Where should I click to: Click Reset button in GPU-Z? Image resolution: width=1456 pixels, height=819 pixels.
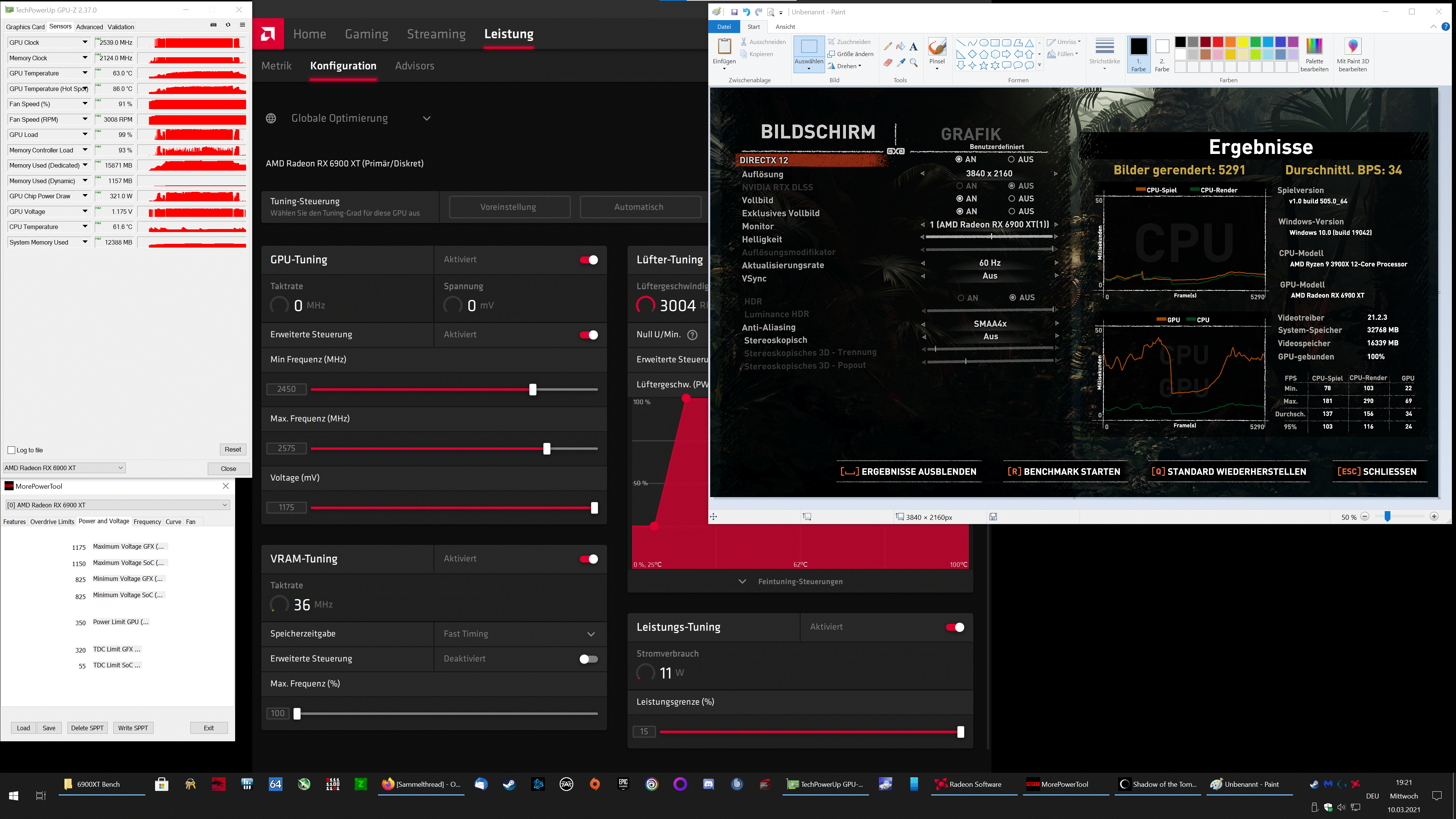[233, 449]
